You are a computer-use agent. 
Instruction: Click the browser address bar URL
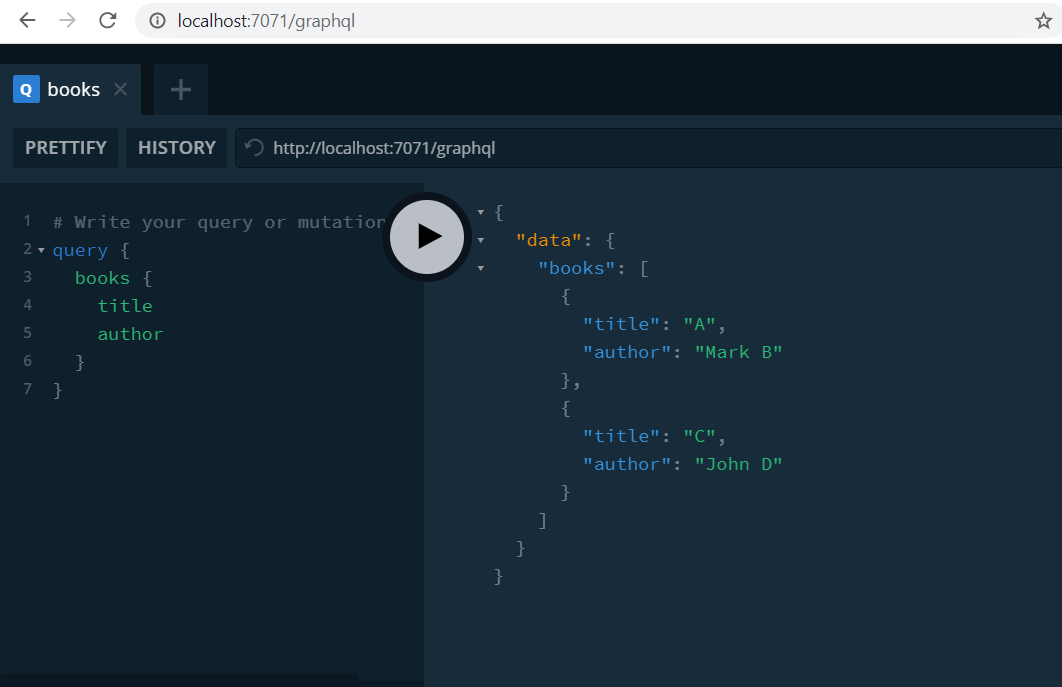click(266, 21)
